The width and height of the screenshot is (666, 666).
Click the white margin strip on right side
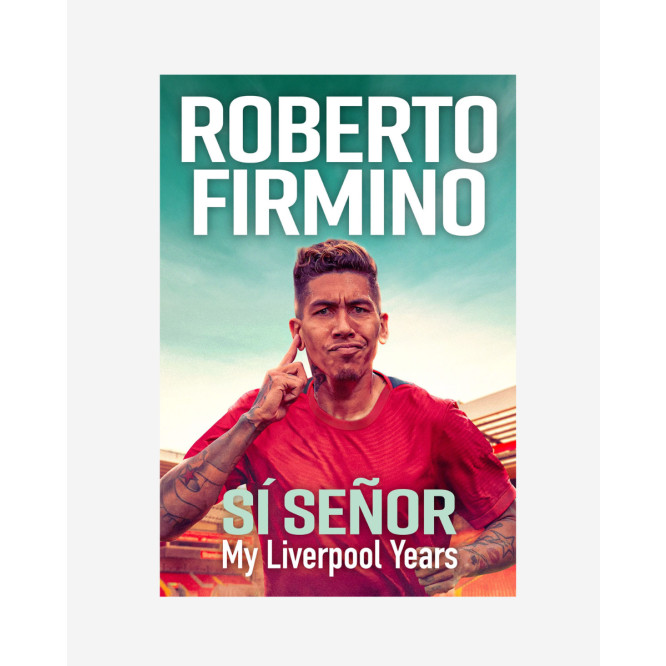pyautogui.click(x=633, y=333)
